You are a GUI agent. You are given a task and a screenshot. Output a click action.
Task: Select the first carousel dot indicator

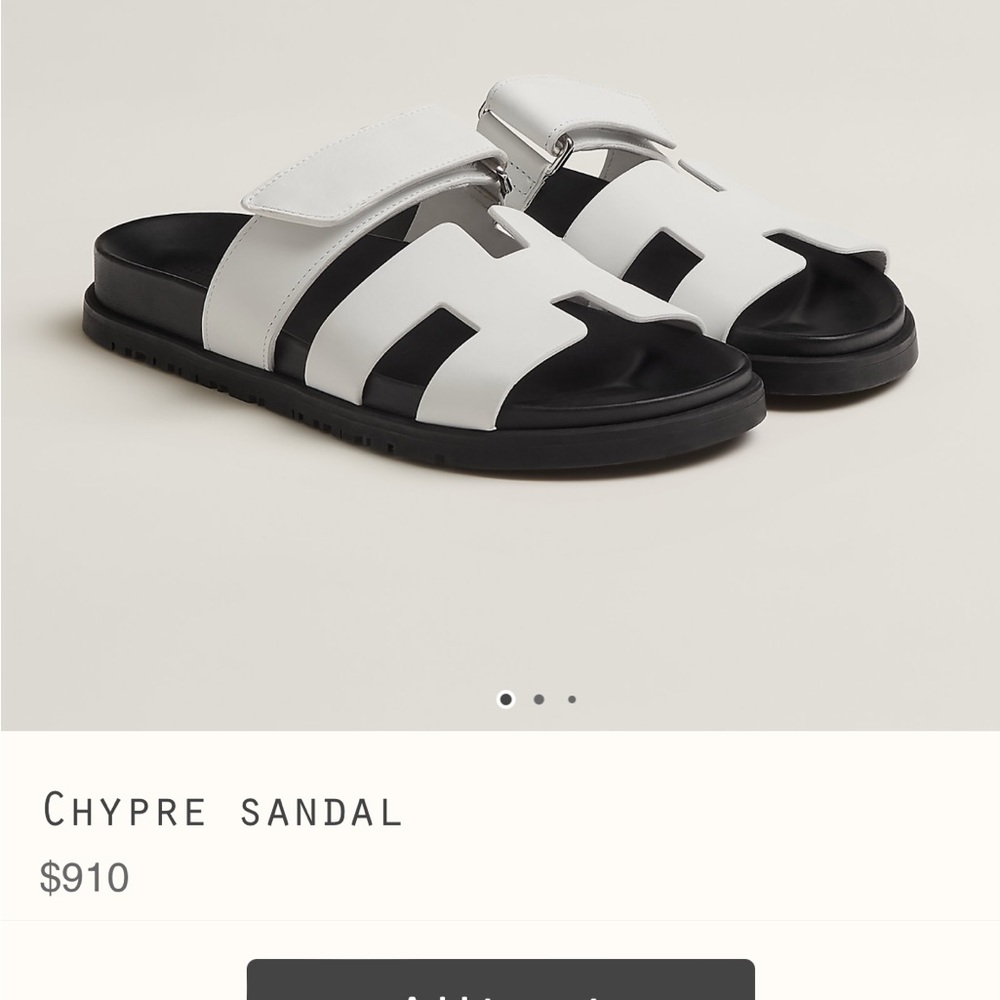pyautogui.click(x=506, y=700)
